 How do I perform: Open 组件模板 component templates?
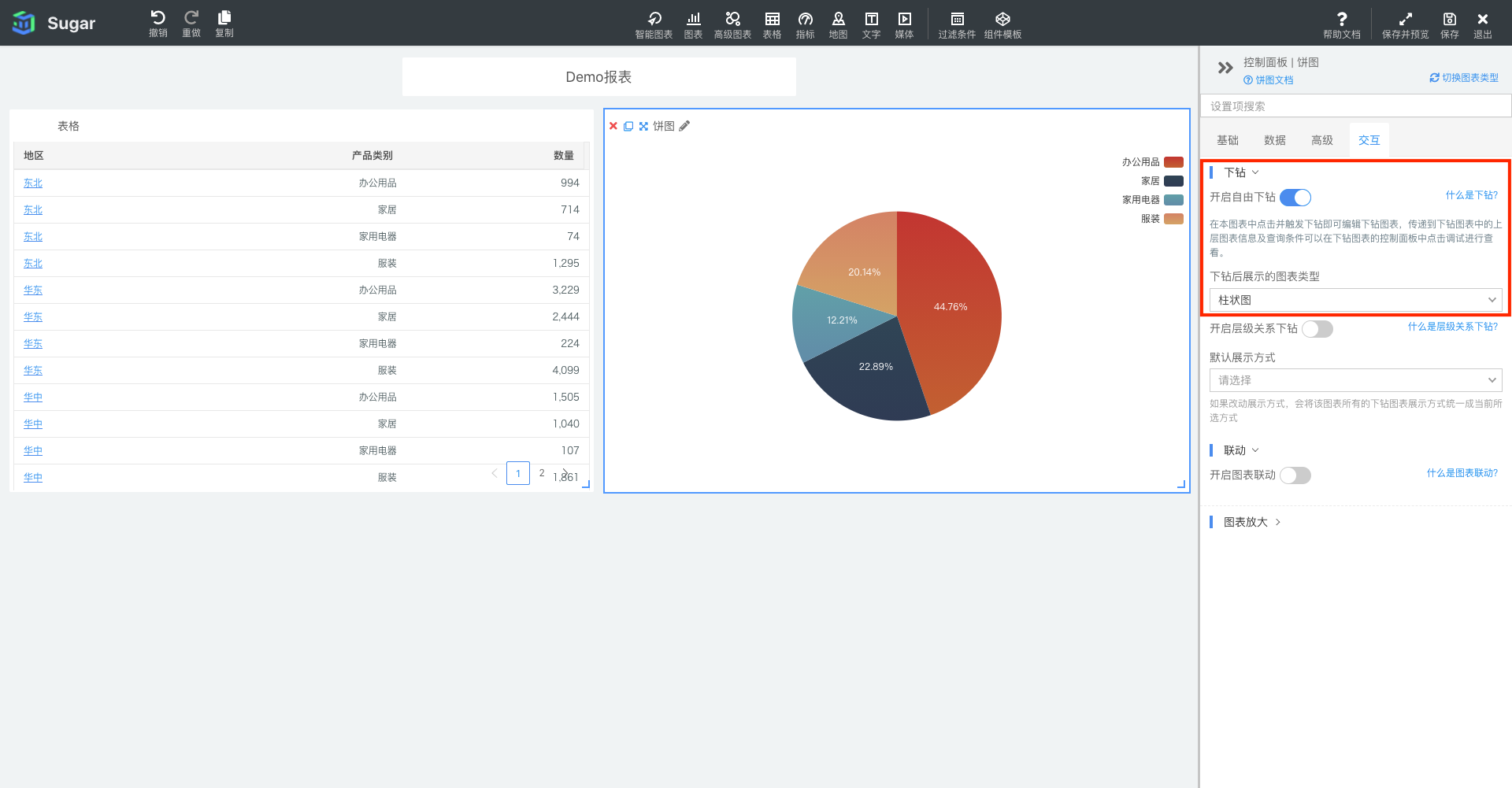point(1002,19)
